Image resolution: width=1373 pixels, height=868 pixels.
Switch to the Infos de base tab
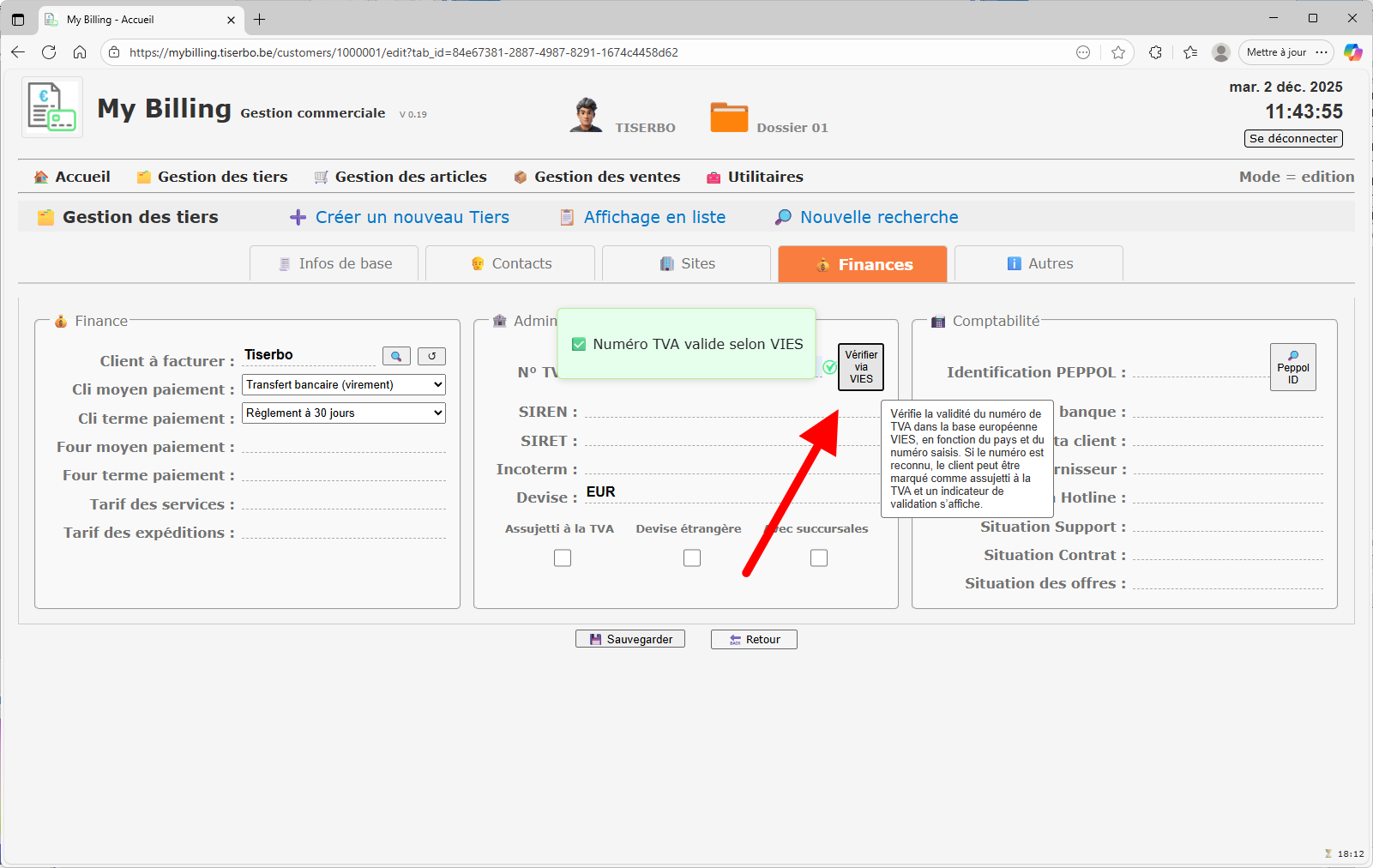click(x=334, y=264)
